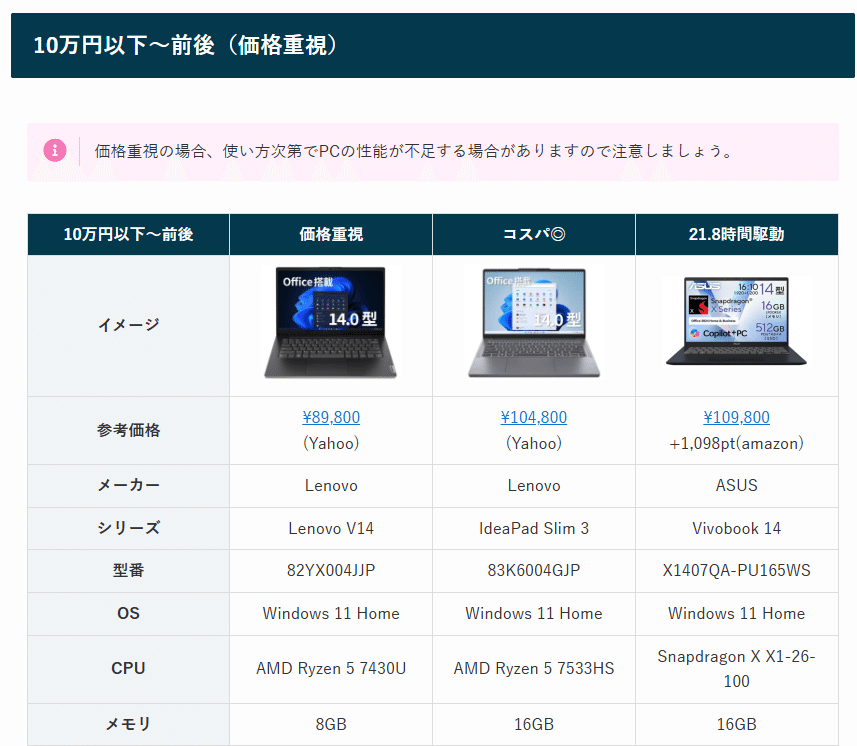Viewport: 857px width, 746px height.
Task: Select Windows 11 Home in コスパ◎ column
Action: 534,613
